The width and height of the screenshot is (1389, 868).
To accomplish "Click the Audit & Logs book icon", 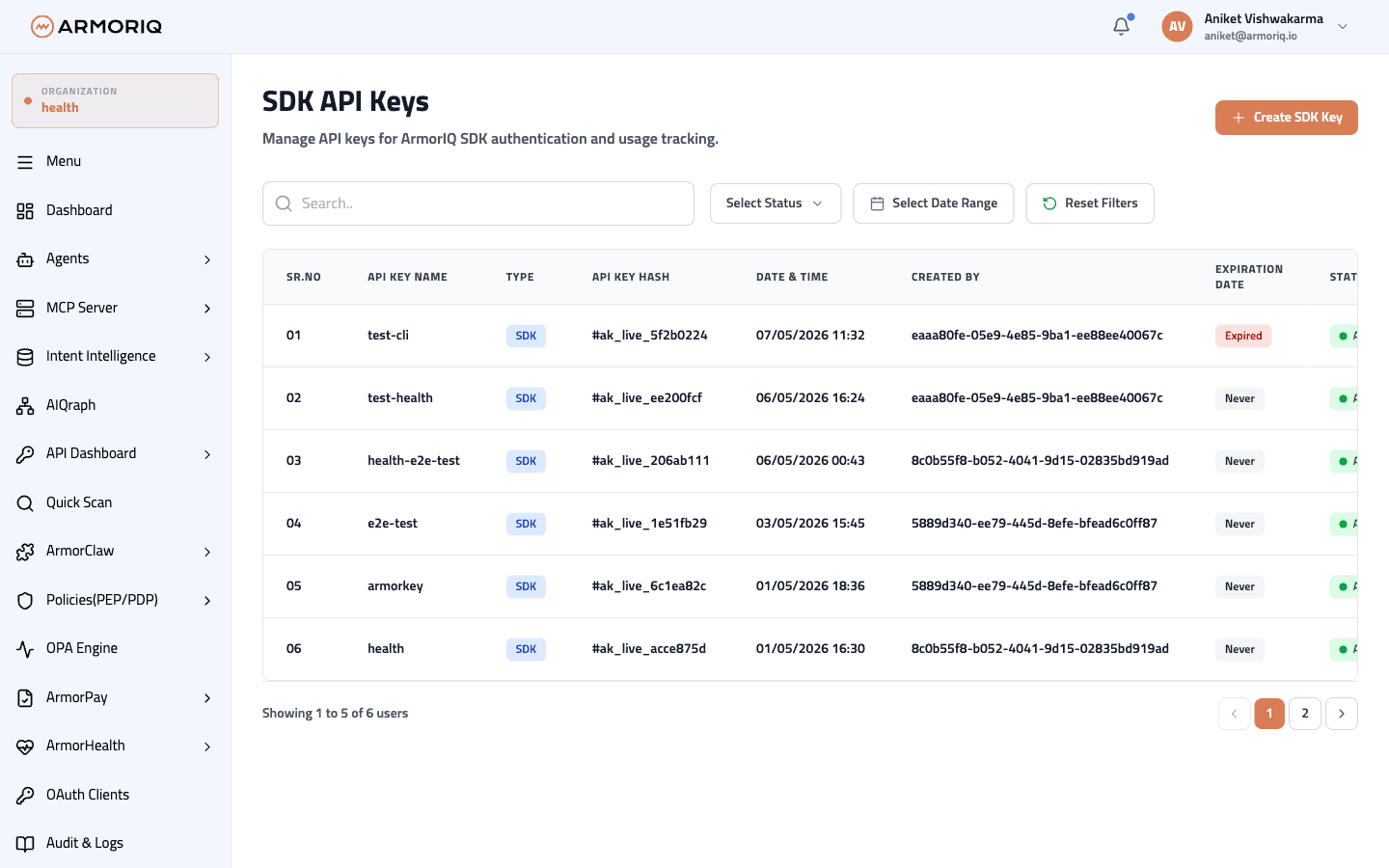I will (25, 844).
